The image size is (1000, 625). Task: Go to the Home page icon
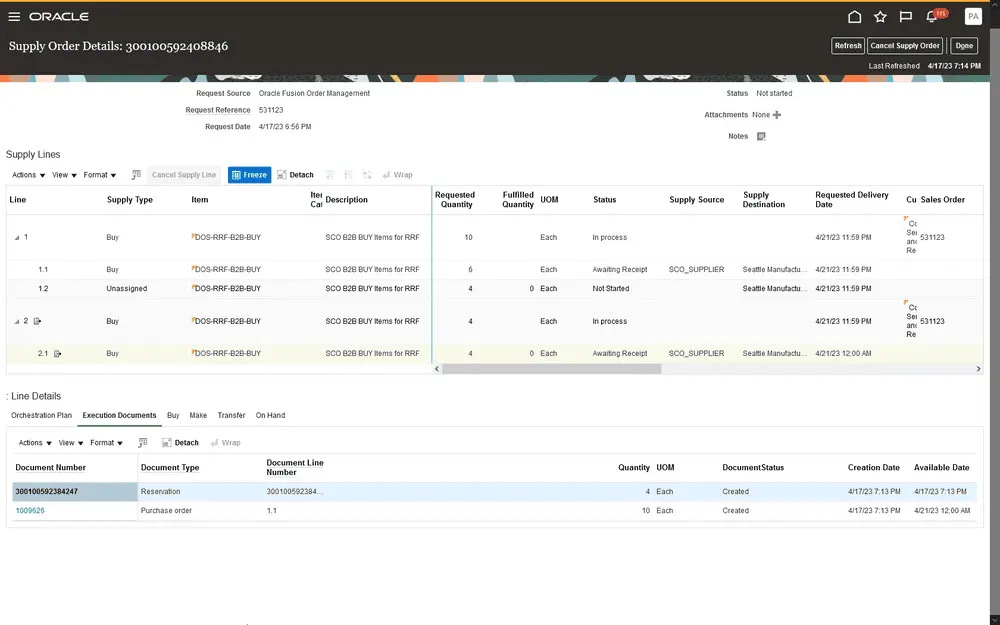[854, 17]
